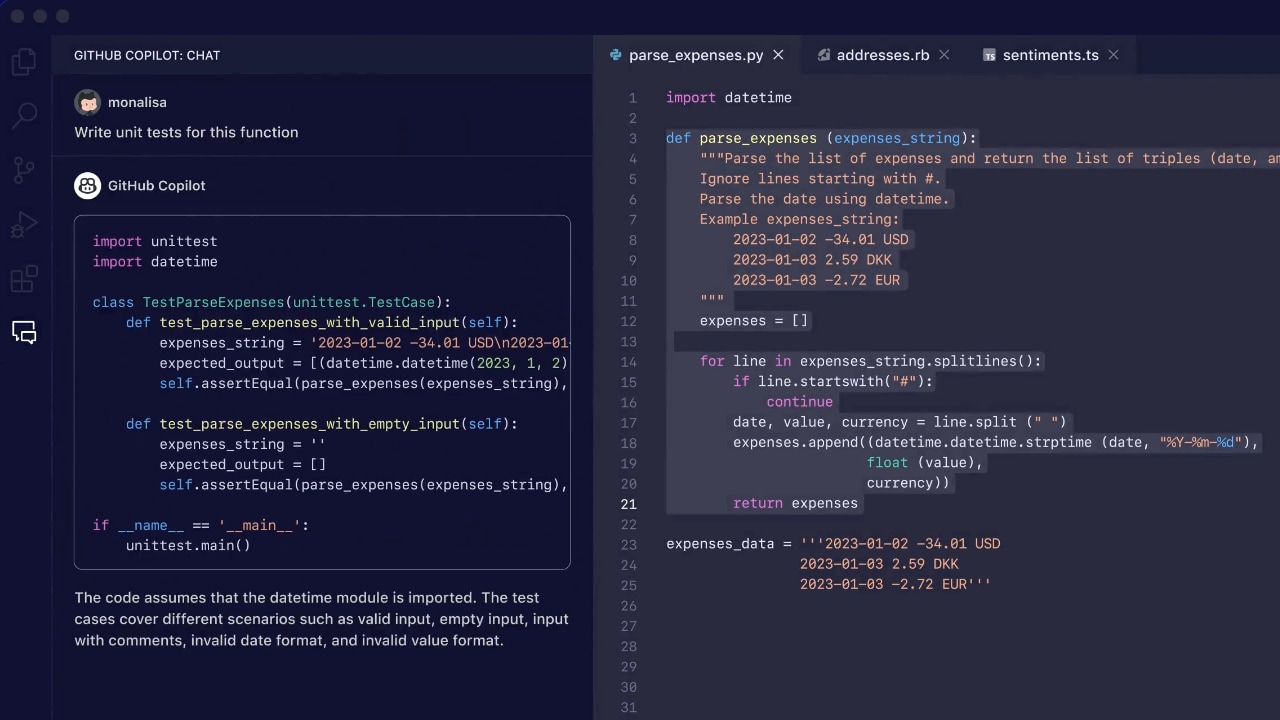The image size is (1280, 720).
Task: Select the generated unittest code block
Action: (322, 393)
